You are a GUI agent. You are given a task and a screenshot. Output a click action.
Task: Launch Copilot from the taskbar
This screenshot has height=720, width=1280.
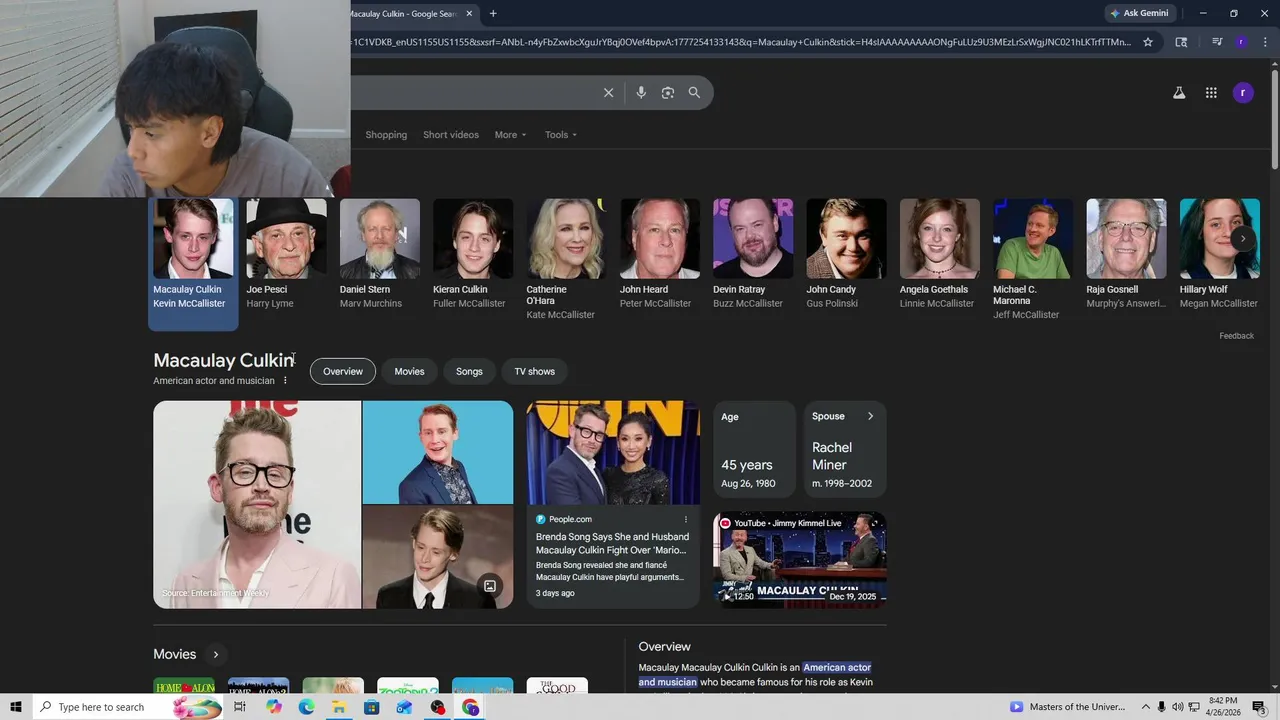coord(274,707)
